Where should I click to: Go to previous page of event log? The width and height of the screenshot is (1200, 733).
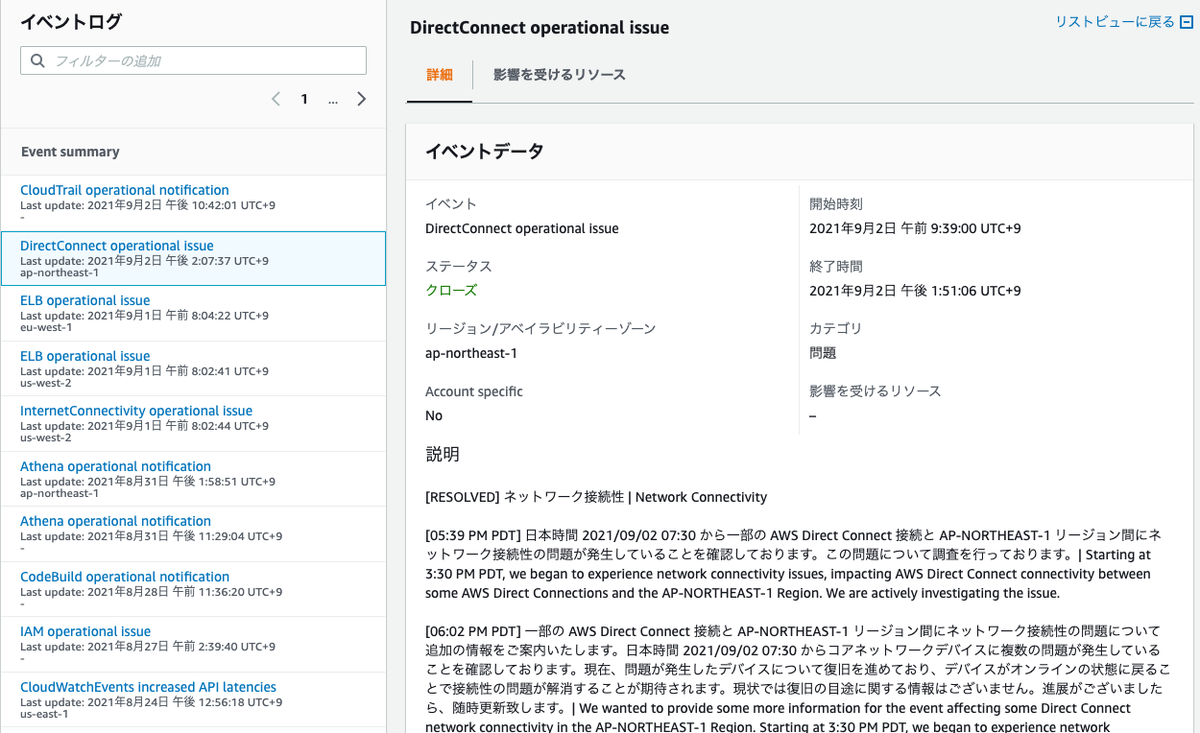coord(276,99)
